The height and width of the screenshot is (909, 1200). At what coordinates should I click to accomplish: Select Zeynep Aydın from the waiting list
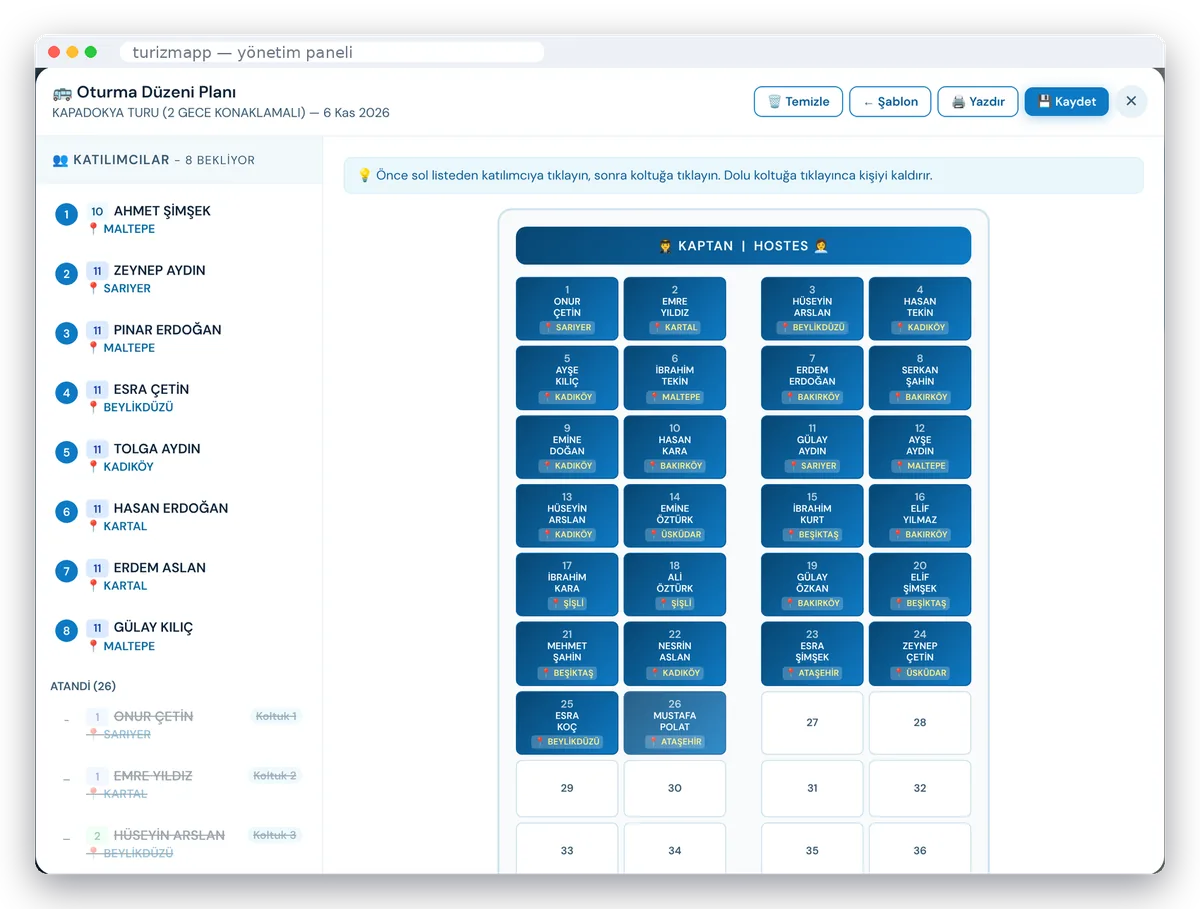[179, 279]
